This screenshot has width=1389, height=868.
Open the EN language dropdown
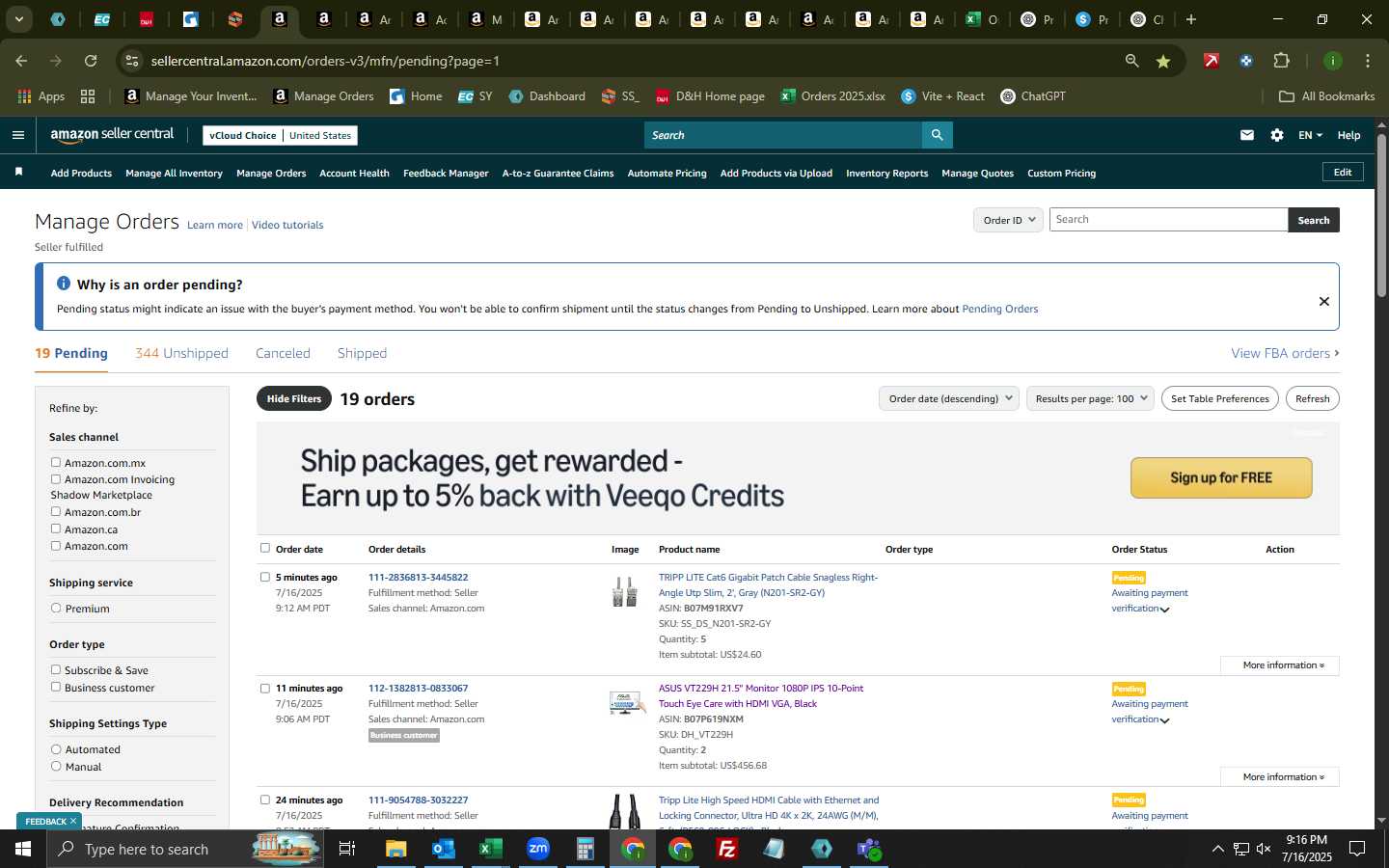coord(1310,135)
